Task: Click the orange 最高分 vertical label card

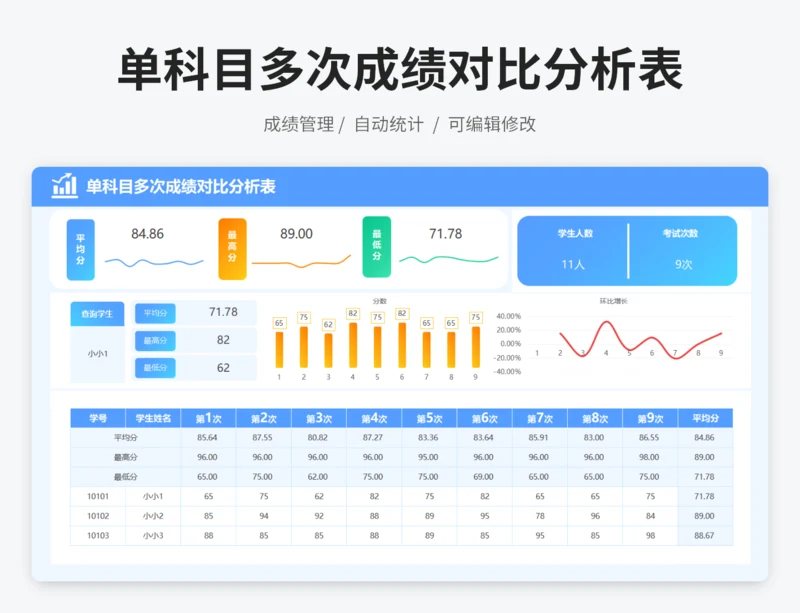Action: [232, 249]
